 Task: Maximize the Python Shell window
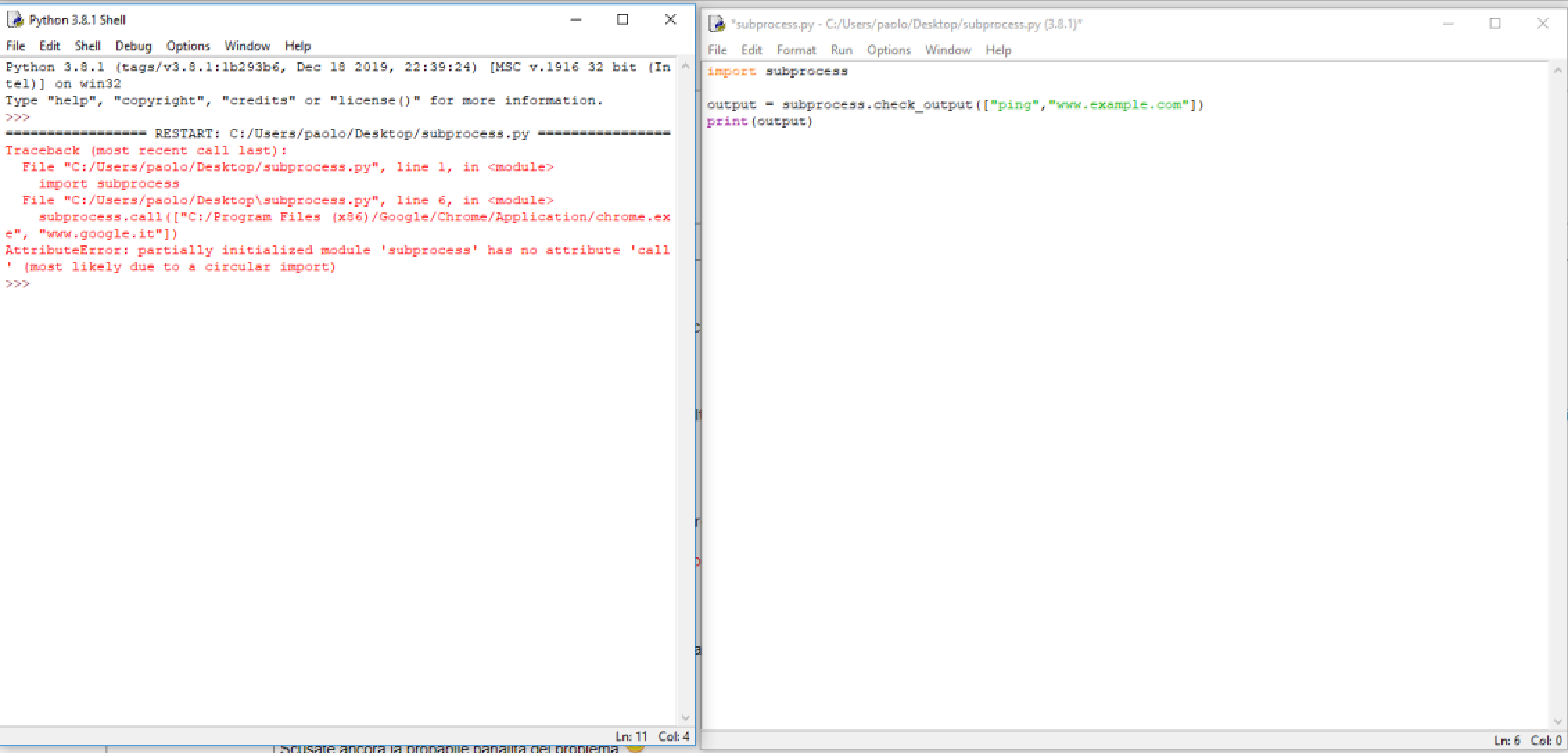tap(622, 19)
